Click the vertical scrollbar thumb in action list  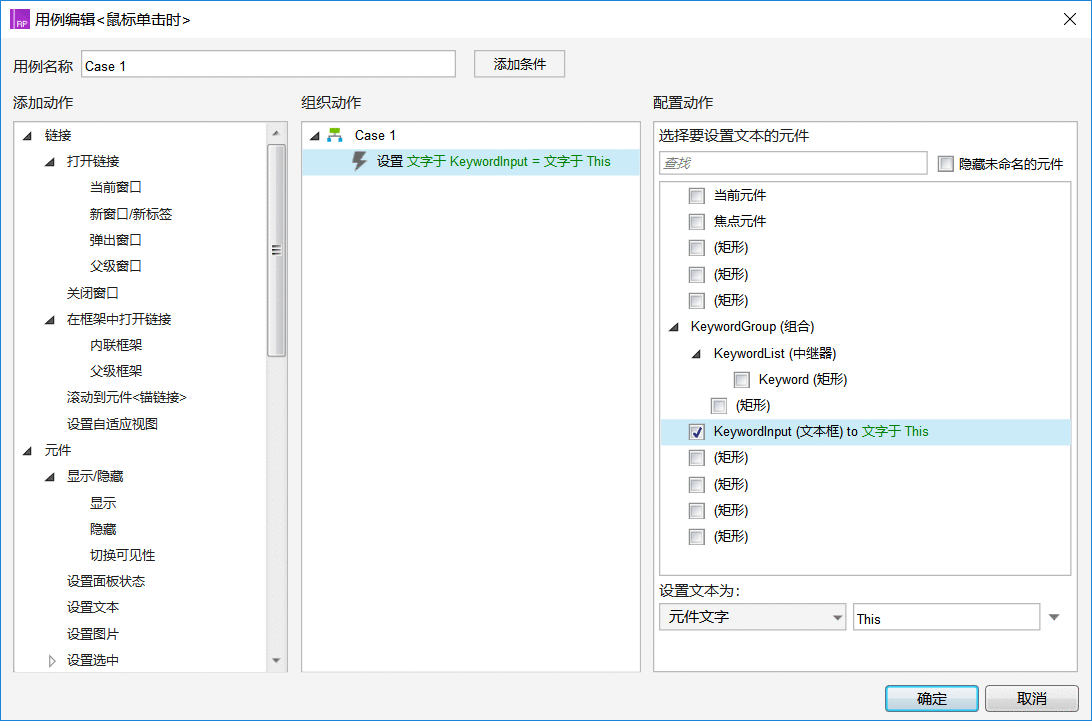coord(276,250)
